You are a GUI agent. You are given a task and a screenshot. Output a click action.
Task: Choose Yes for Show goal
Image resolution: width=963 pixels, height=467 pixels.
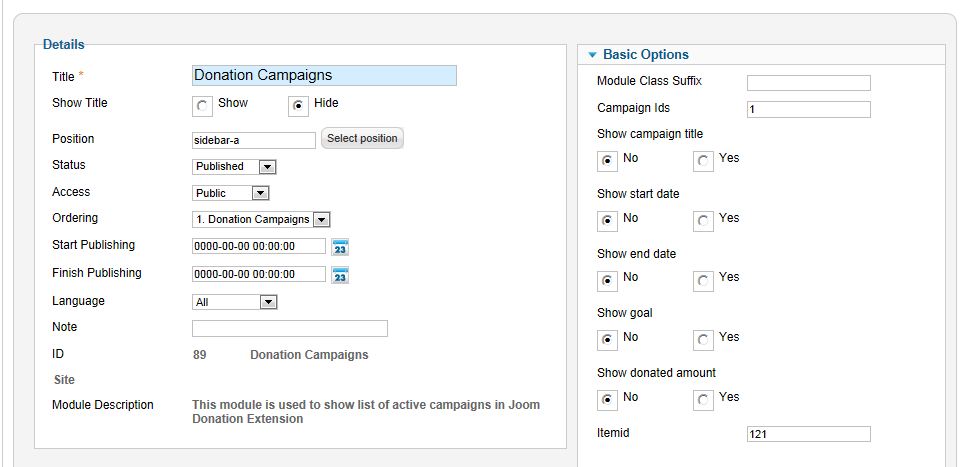pos(703,340)
